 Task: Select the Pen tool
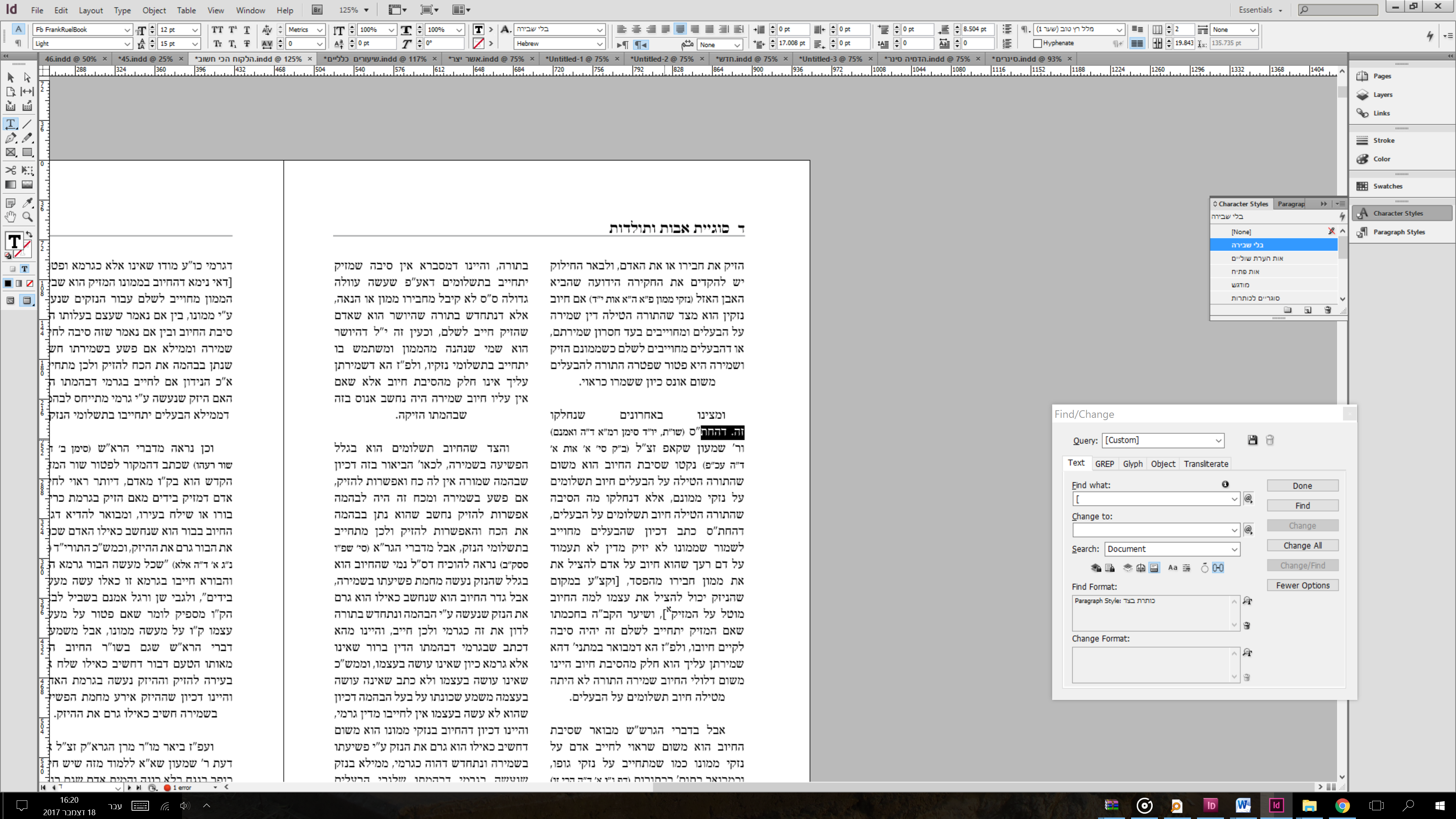[x=11, y=138]
